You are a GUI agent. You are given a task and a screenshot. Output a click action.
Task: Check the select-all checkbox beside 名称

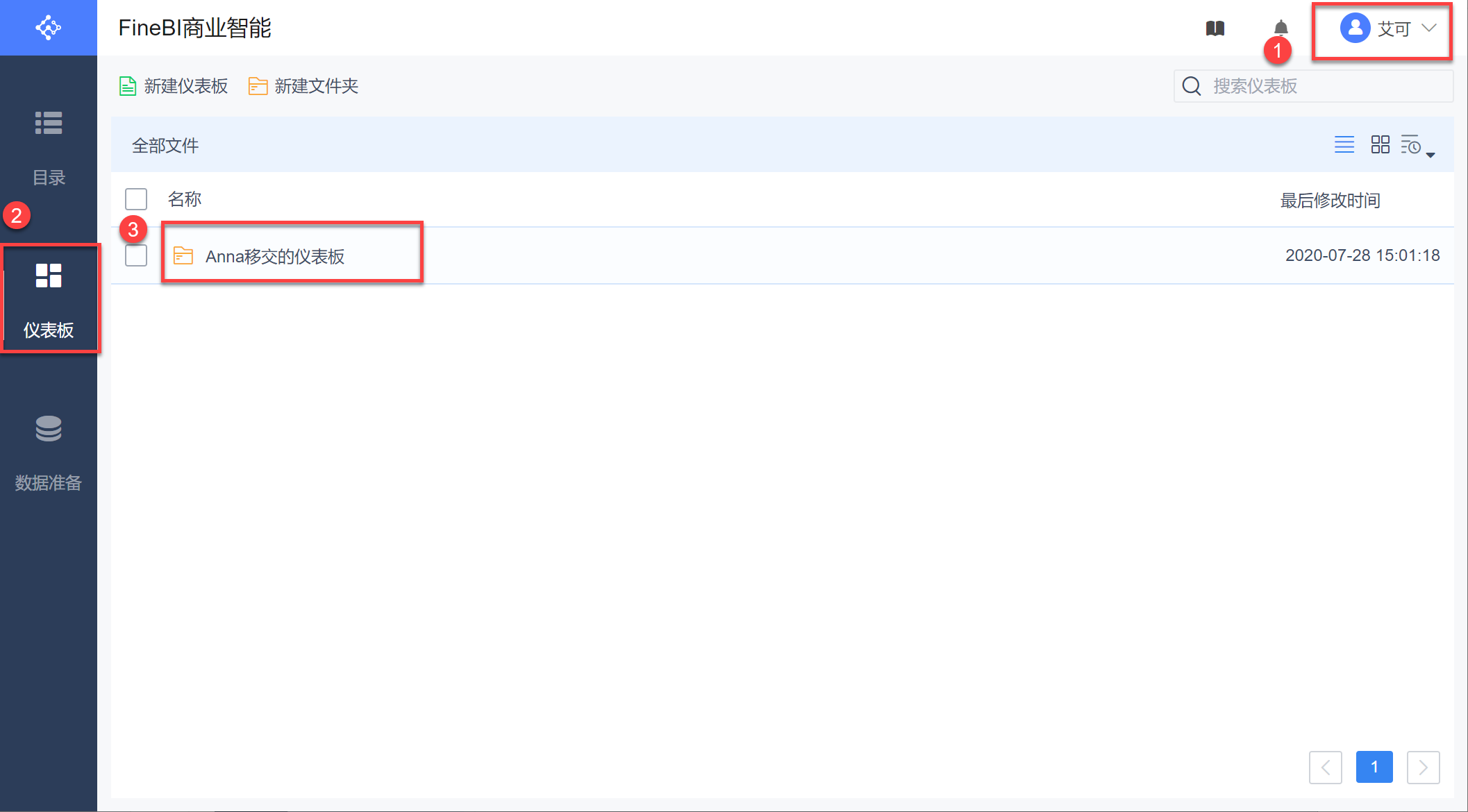136,199
